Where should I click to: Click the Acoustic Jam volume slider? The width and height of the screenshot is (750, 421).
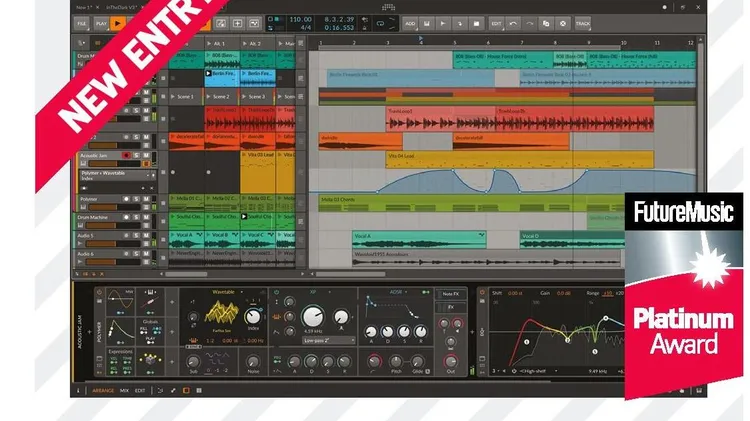tap(113, 164)
